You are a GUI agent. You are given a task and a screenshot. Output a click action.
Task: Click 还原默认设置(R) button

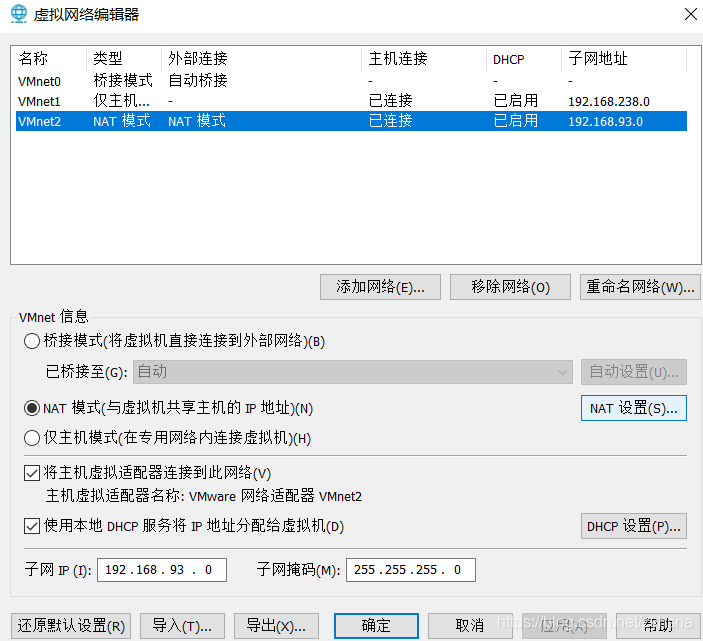point(71,626)
